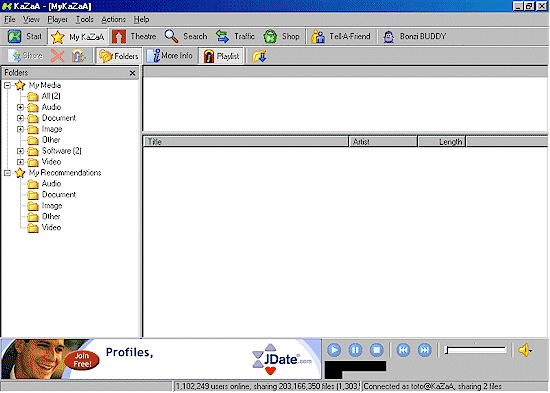Click the red X delete icon

58,56
